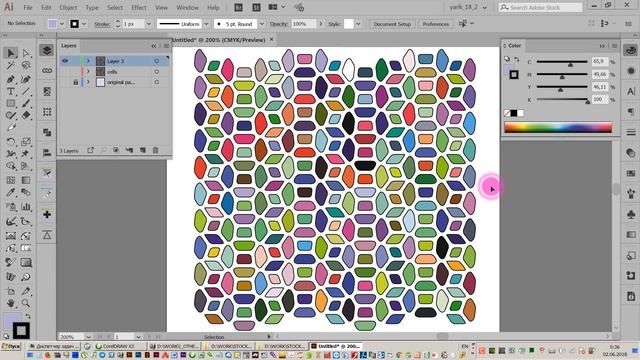
Task: Select the Shape Builder tool
Action: [x=11, y=166]
